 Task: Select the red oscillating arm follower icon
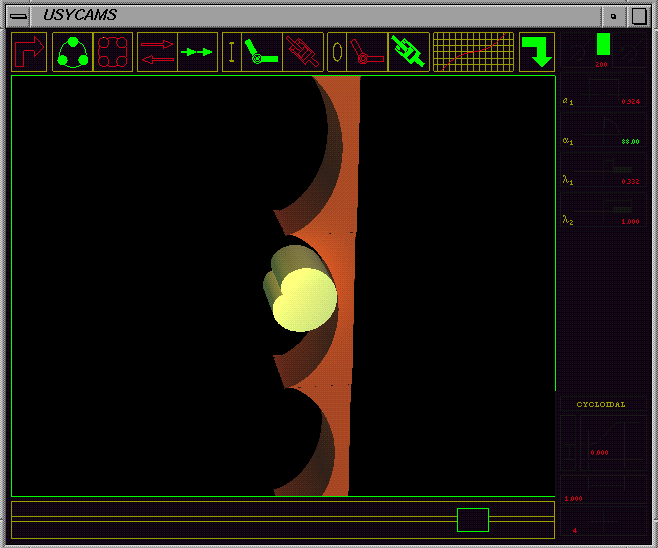point(367,52)
